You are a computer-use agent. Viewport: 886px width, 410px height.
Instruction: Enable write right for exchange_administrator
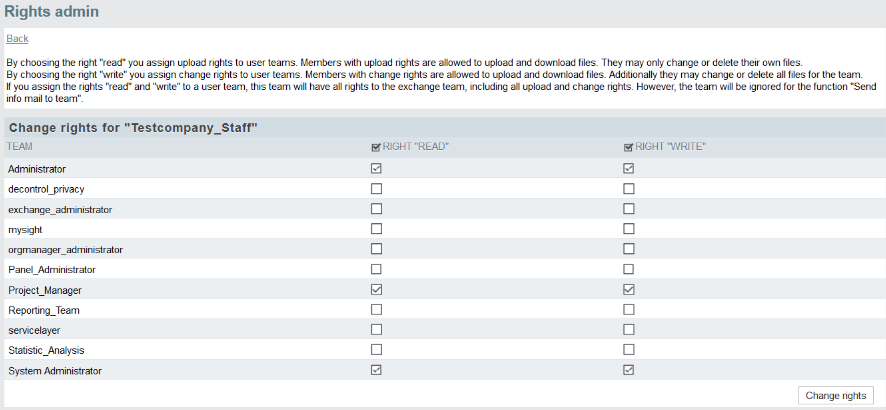[x=628, y=209]
